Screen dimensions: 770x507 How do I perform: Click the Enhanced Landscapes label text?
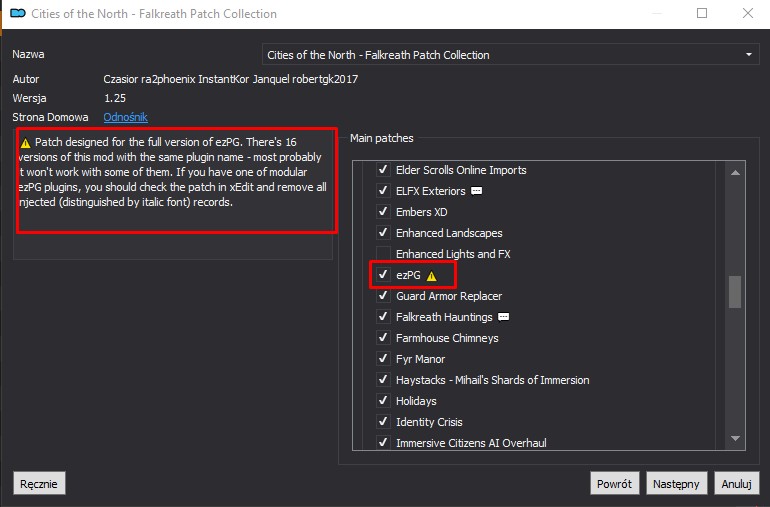[449, 233]
